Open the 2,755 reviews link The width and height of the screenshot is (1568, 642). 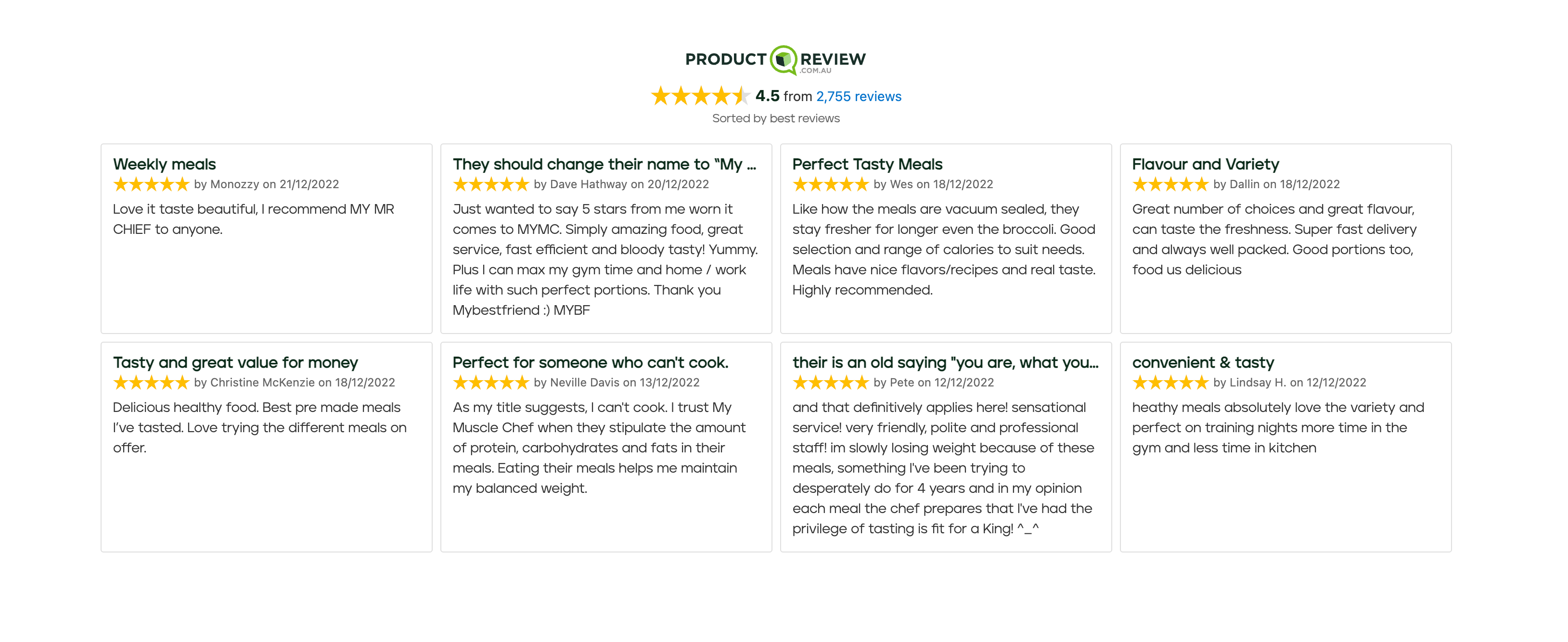tap(858, 96)
